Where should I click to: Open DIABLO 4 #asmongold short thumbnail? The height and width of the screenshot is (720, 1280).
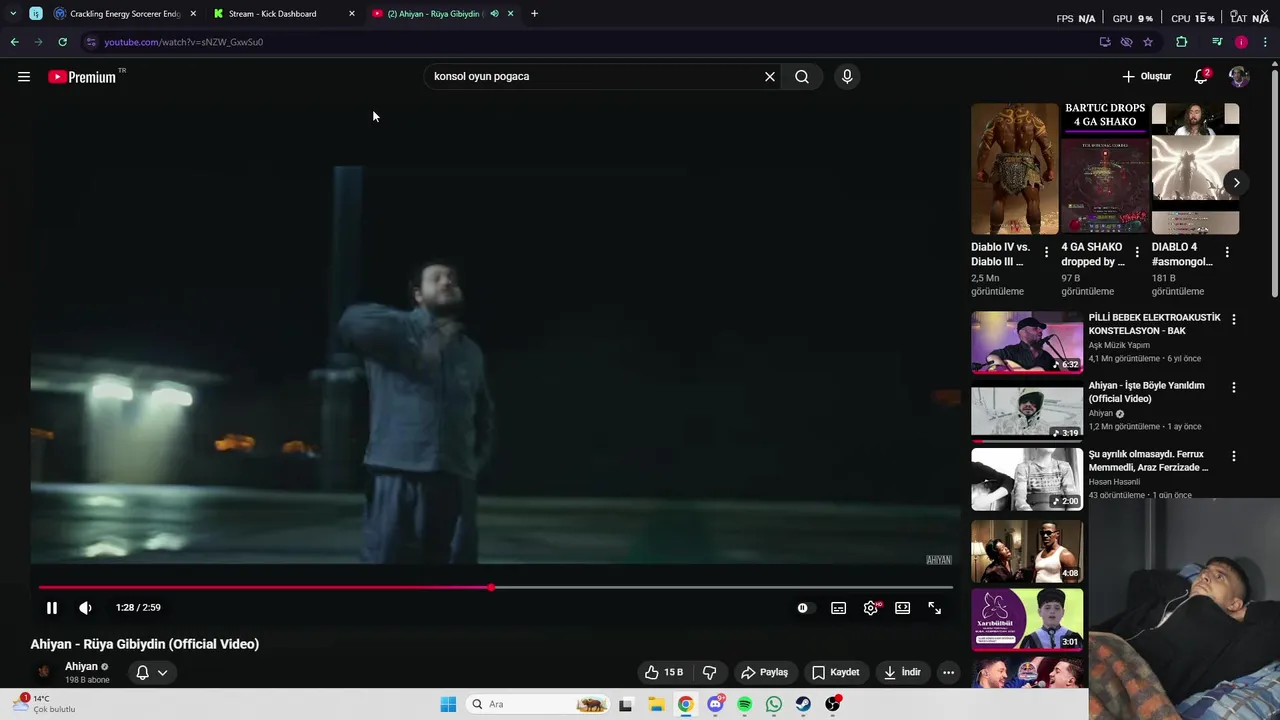tap(1195, 169)
